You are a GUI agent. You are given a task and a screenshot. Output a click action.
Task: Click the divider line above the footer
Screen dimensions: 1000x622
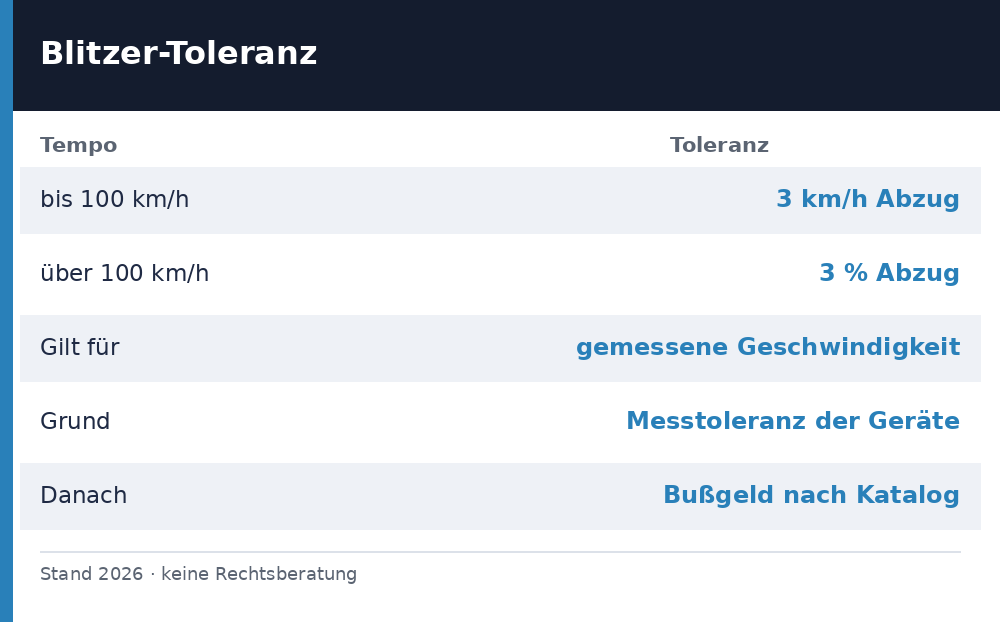tap(500, 552)
